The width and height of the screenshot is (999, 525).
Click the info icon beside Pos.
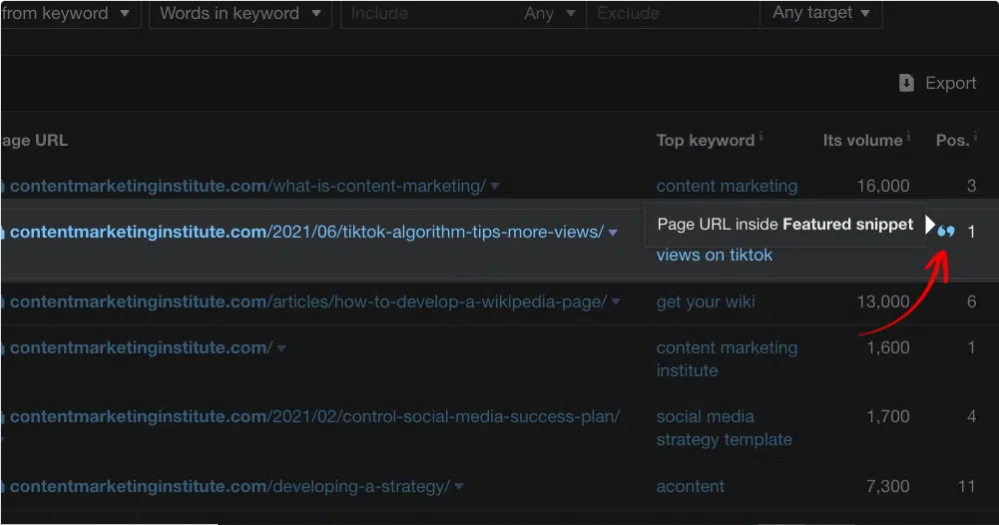point(975,136)
